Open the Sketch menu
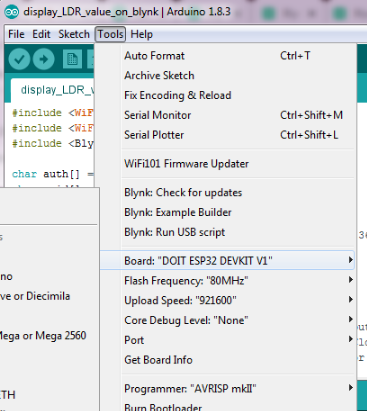The height and width of the screenshot is (415, 368). [x=74, y=34]
